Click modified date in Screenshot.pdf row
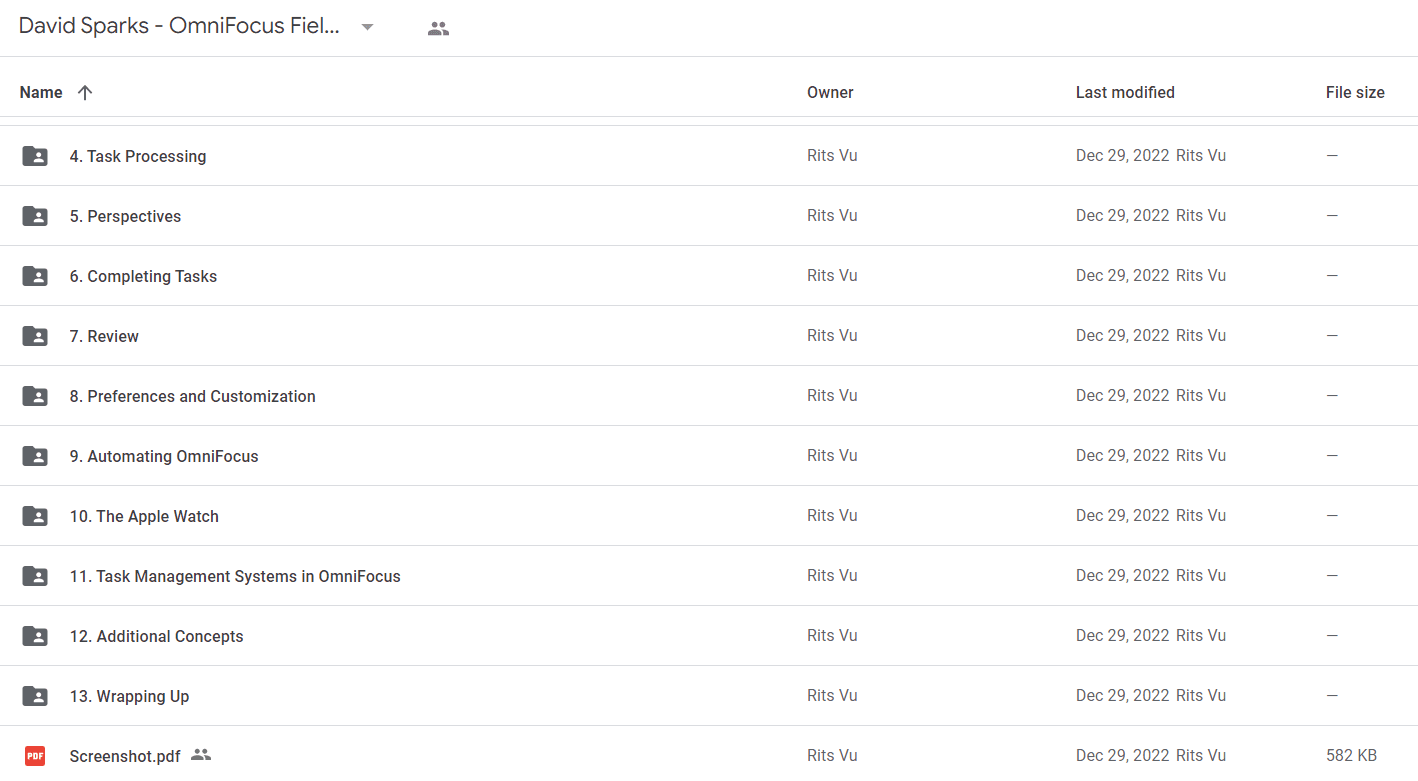The width and height of the screenshot is (1418, 781). (x=1122, y=755)
